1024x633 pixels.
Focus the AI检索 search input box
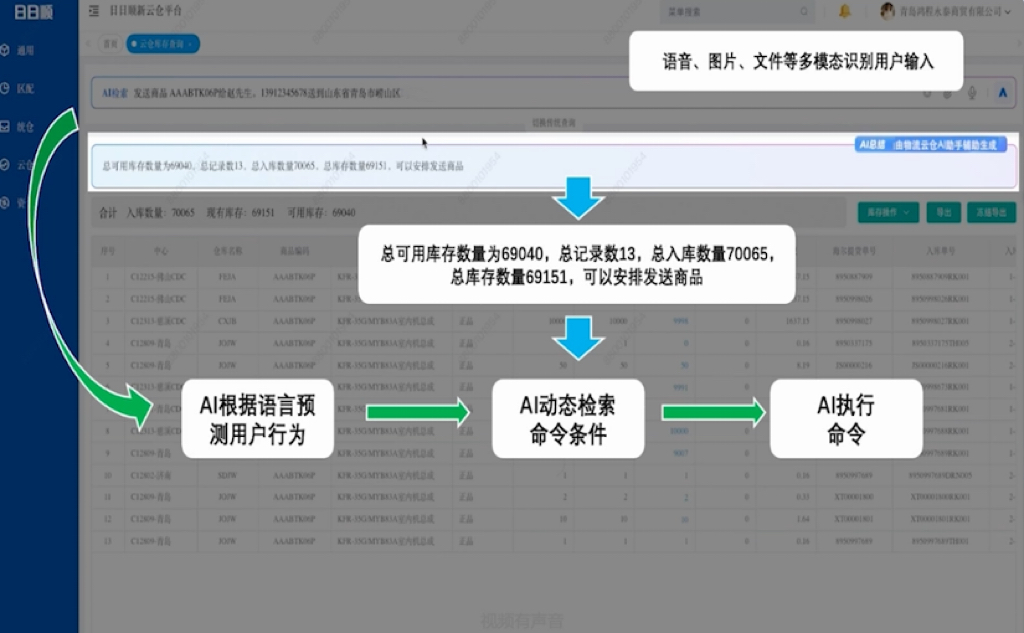pos(500,93)
